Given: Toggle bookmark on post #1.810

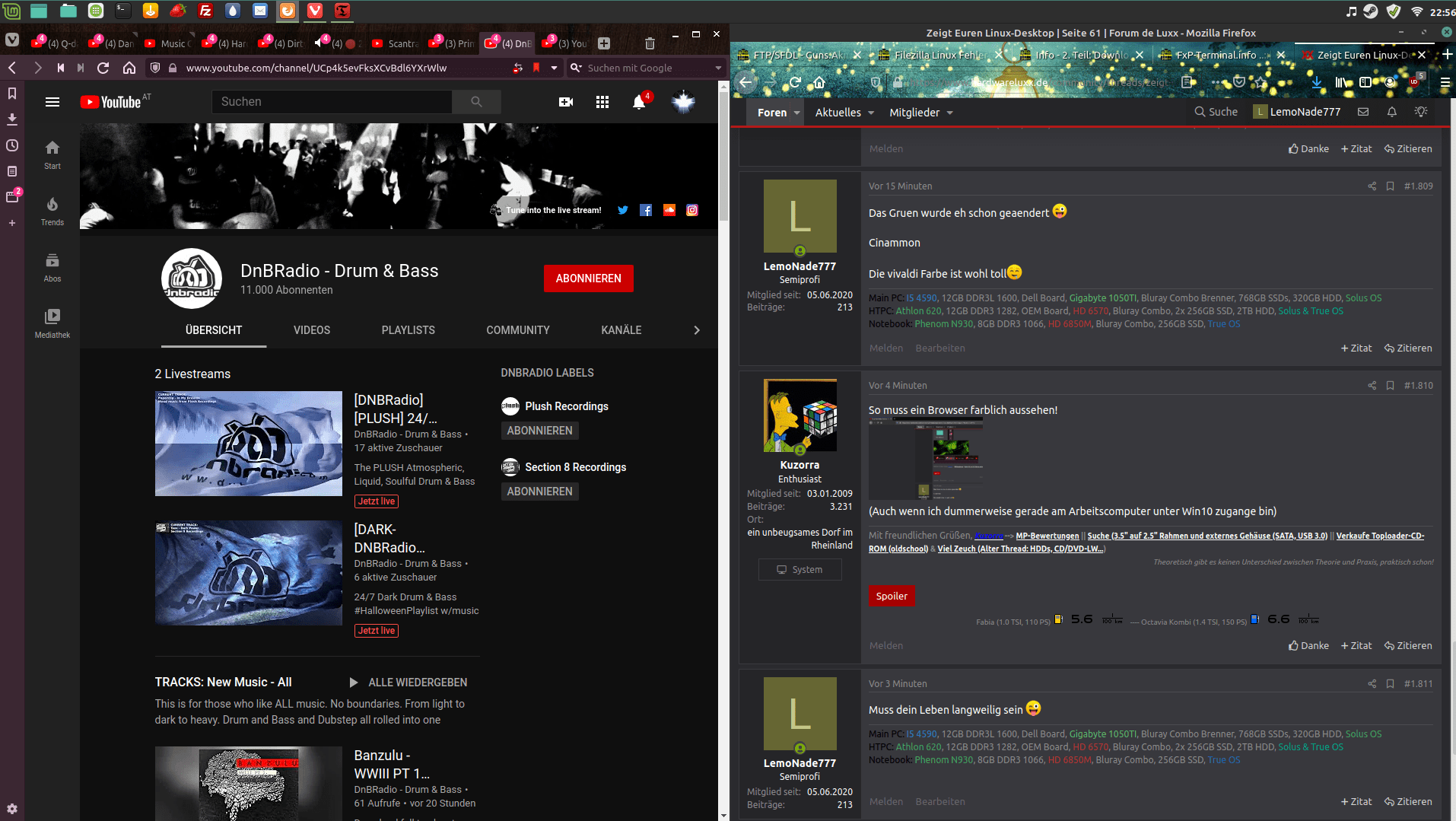Looking at the screenshot, I should point(1390,386).
